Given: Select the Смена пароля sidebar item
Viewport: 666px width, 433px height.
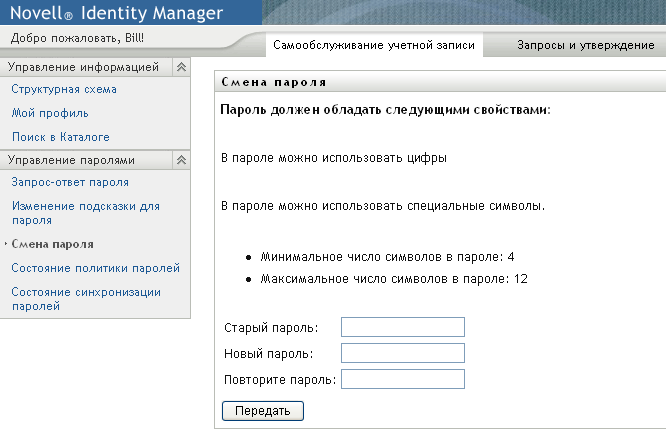Looking at the screenshot, I should pyautogui.click(x=53, y=243).
